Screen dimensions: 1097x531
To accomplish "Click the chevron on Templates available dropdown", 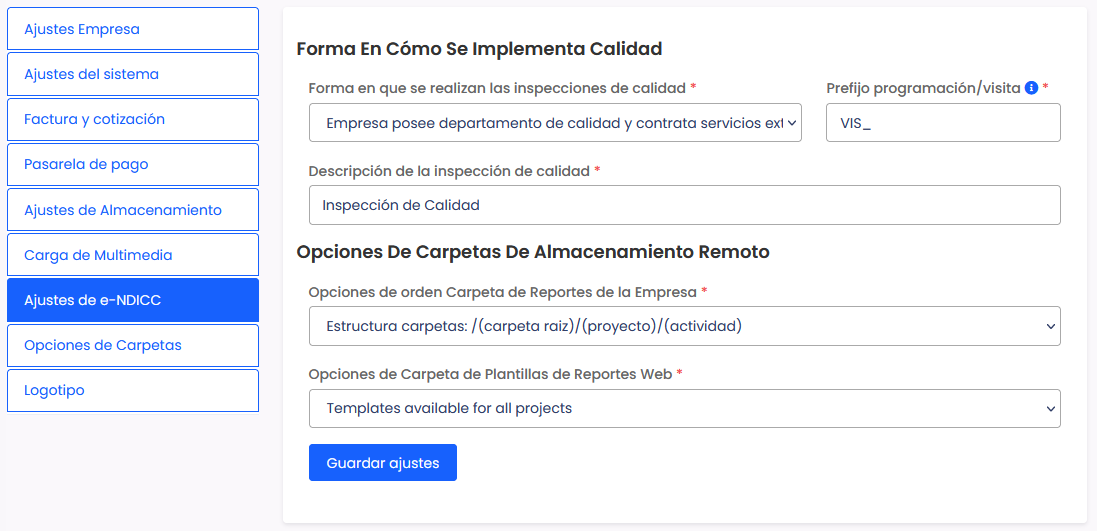I will click(1049, 409).
